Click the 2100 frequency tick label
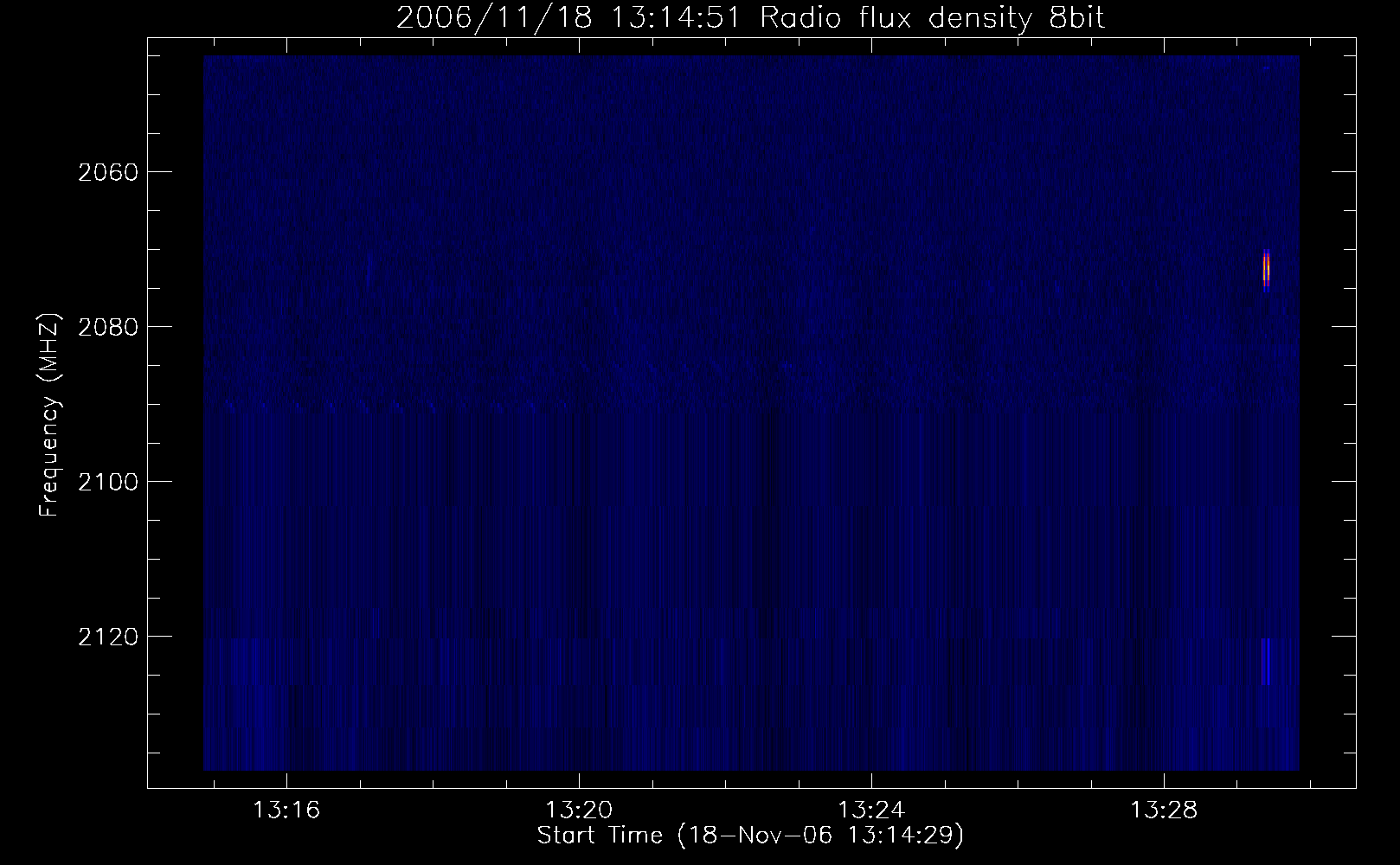 108,482
